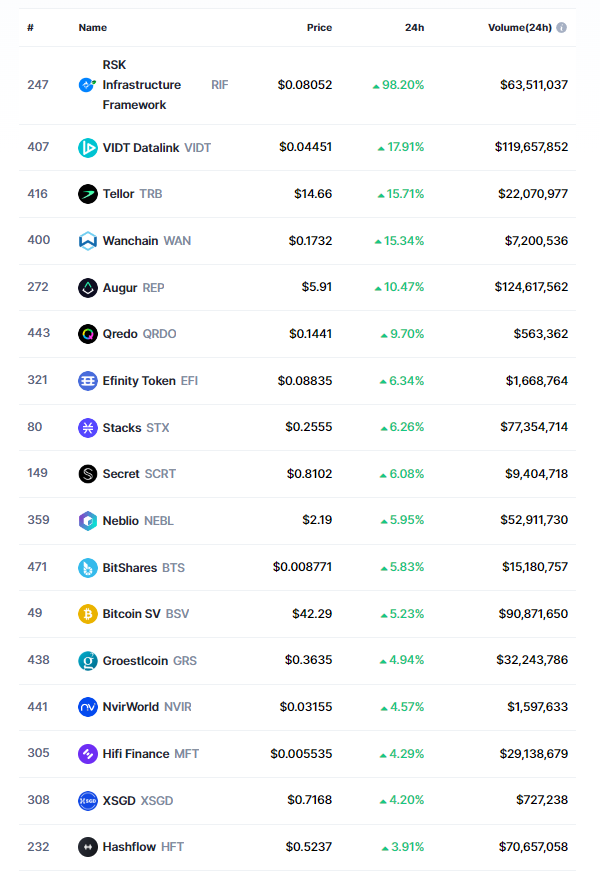Click the Qredo logo icon
600x882 pixels.
coord(88,334)
